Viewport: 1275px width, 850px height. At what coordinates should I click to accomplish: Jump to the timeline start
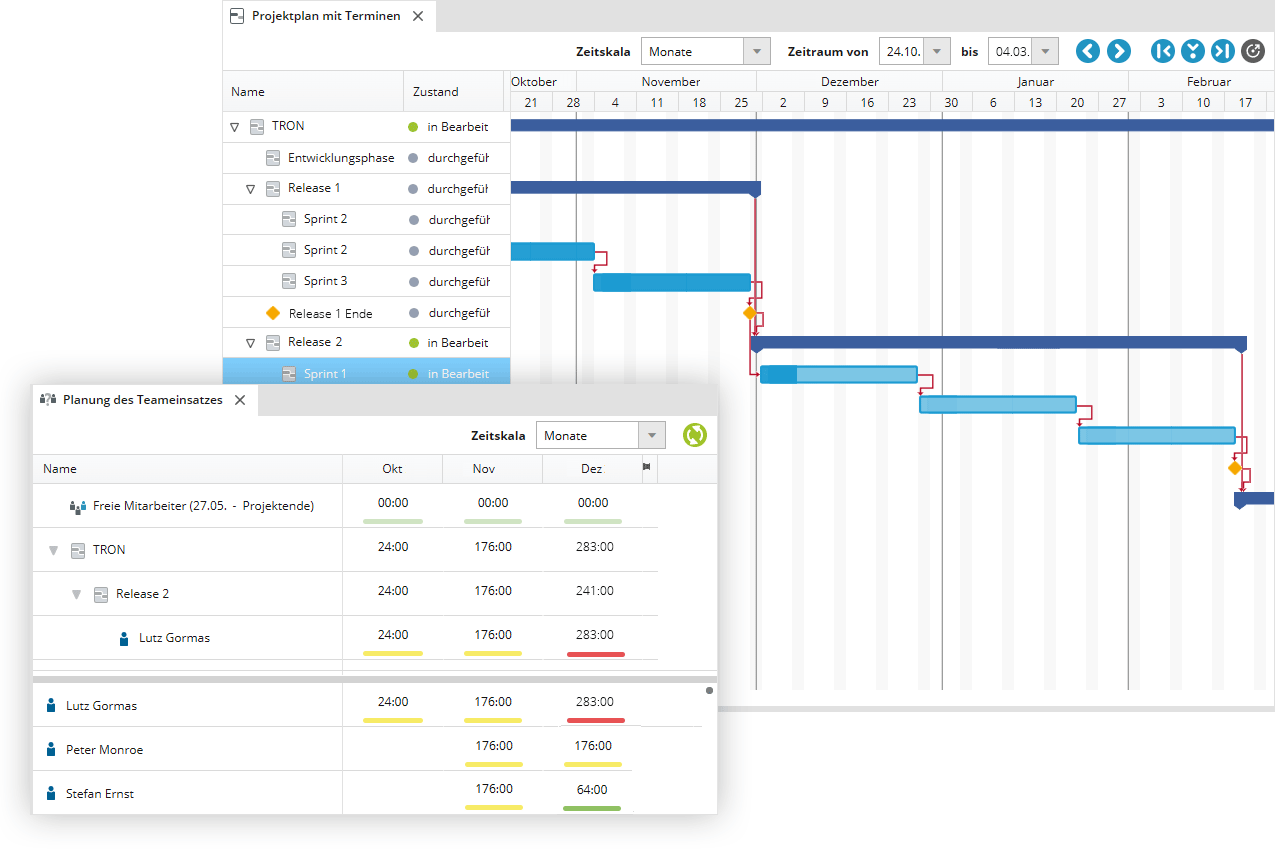[1163, 51]
